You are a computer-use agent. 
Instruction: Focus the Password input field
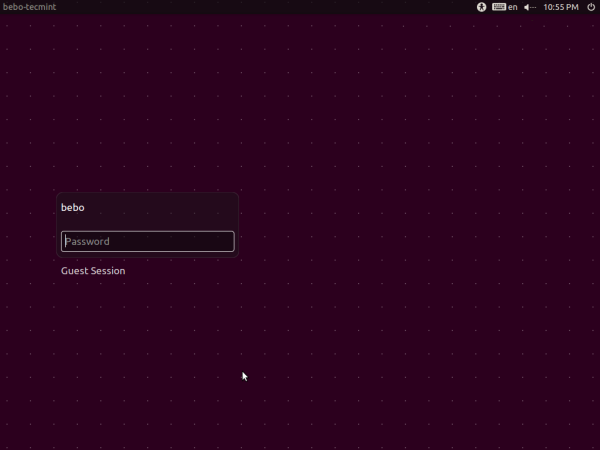pos(147,241)
